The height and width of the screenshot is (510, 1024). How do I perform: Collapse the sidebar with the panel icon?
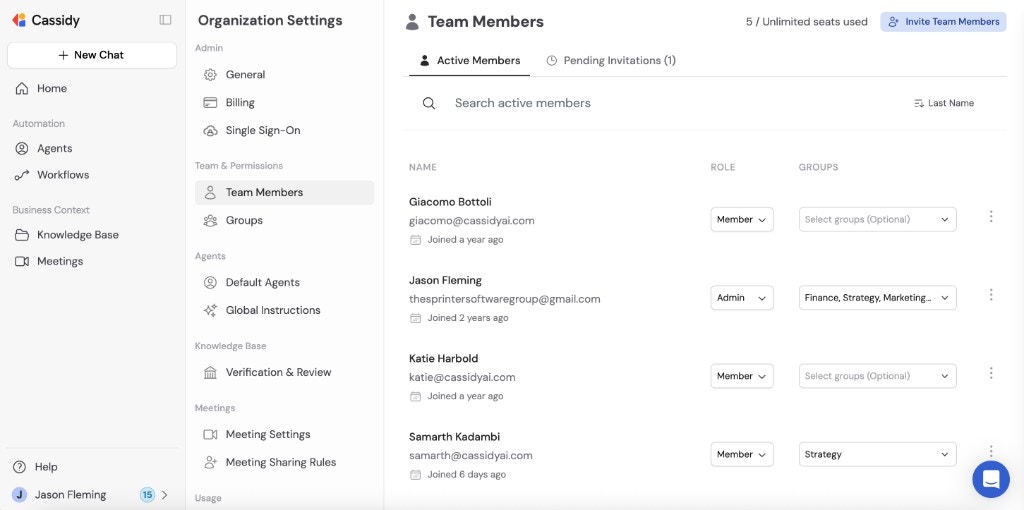165,20
